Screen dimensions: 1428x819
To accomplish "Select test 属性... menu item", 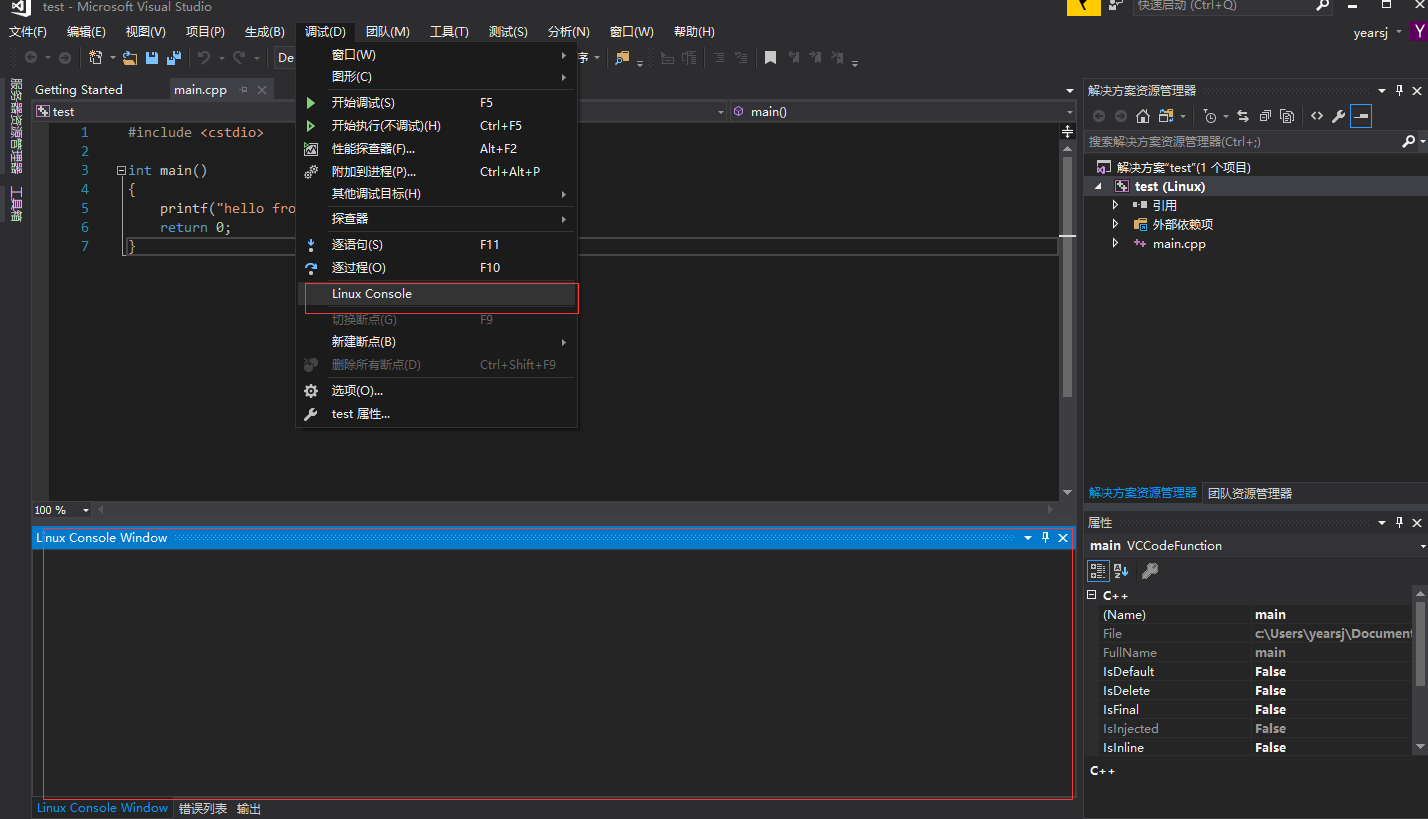I will 436,414.
